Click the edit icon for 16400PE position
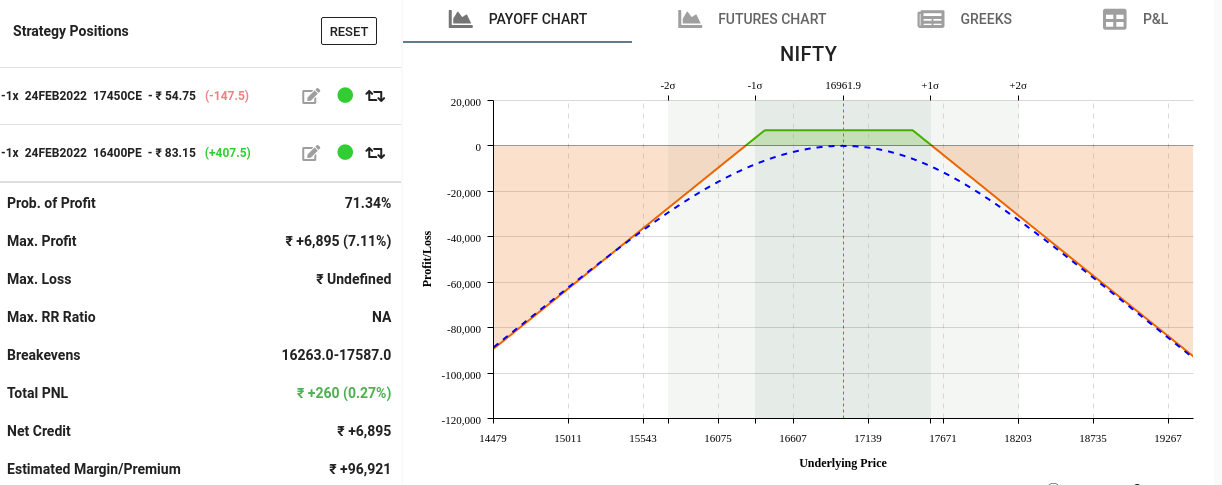1222x485 pixels. click(x=311, y=153)
